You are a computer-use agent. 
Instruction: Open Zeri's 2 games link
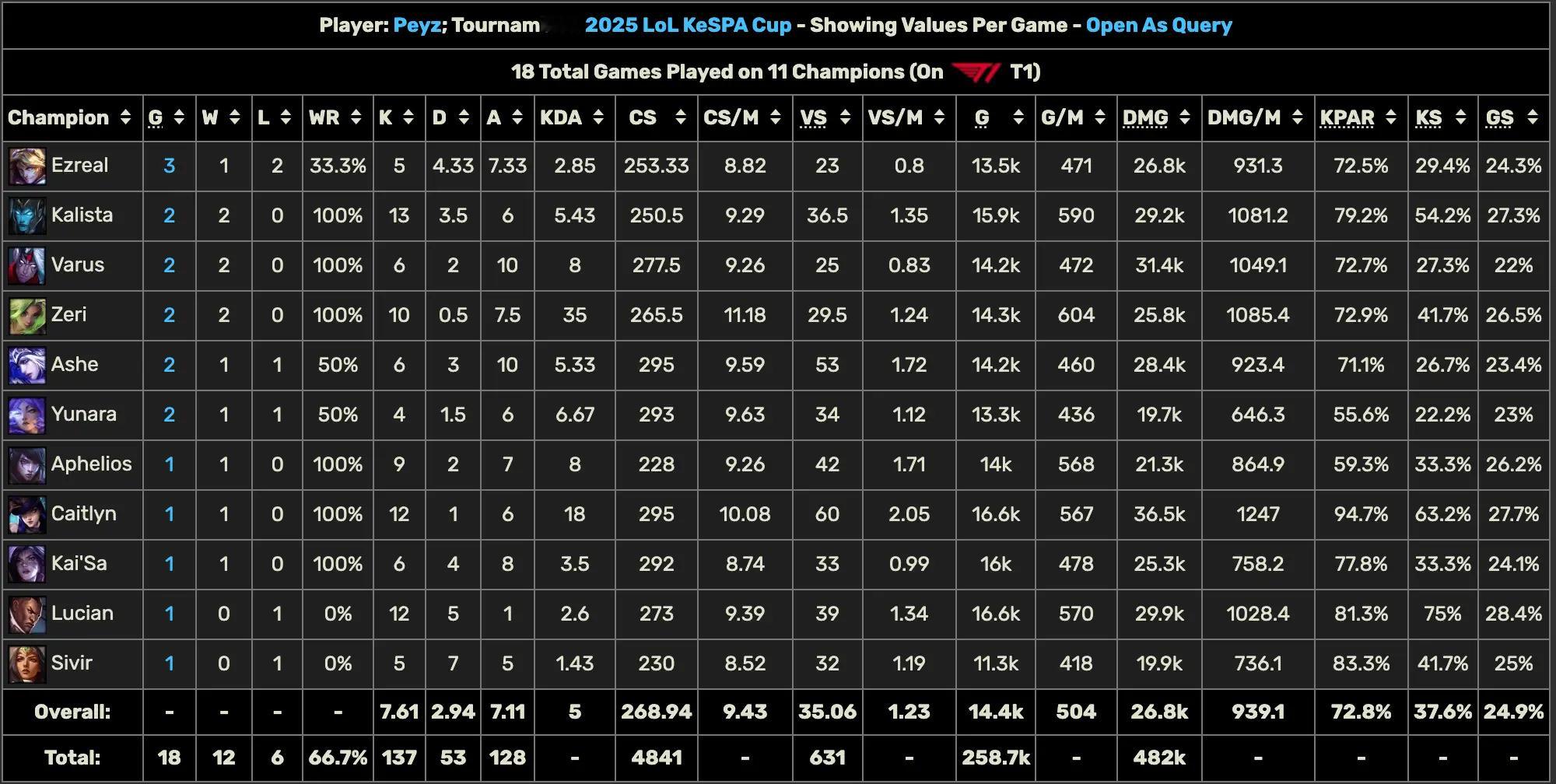pos(169,315)
